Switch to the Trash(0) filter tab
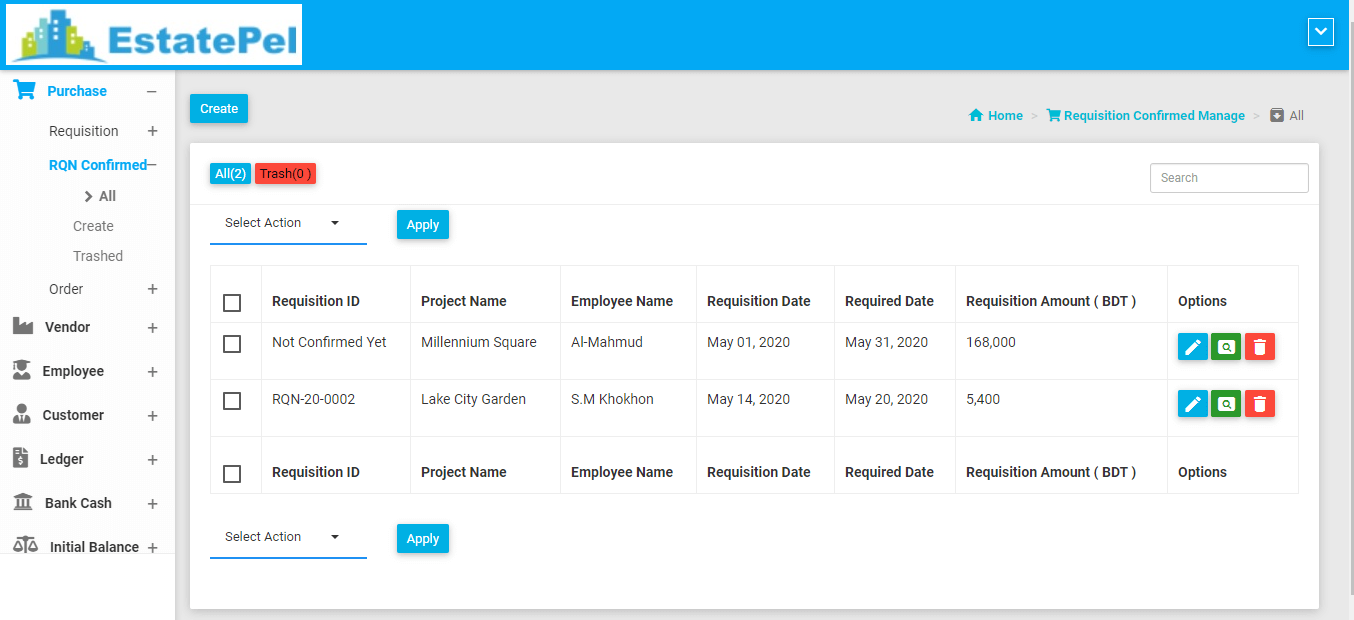Screen dimensions: 1354x620 (x=285, y=174)
